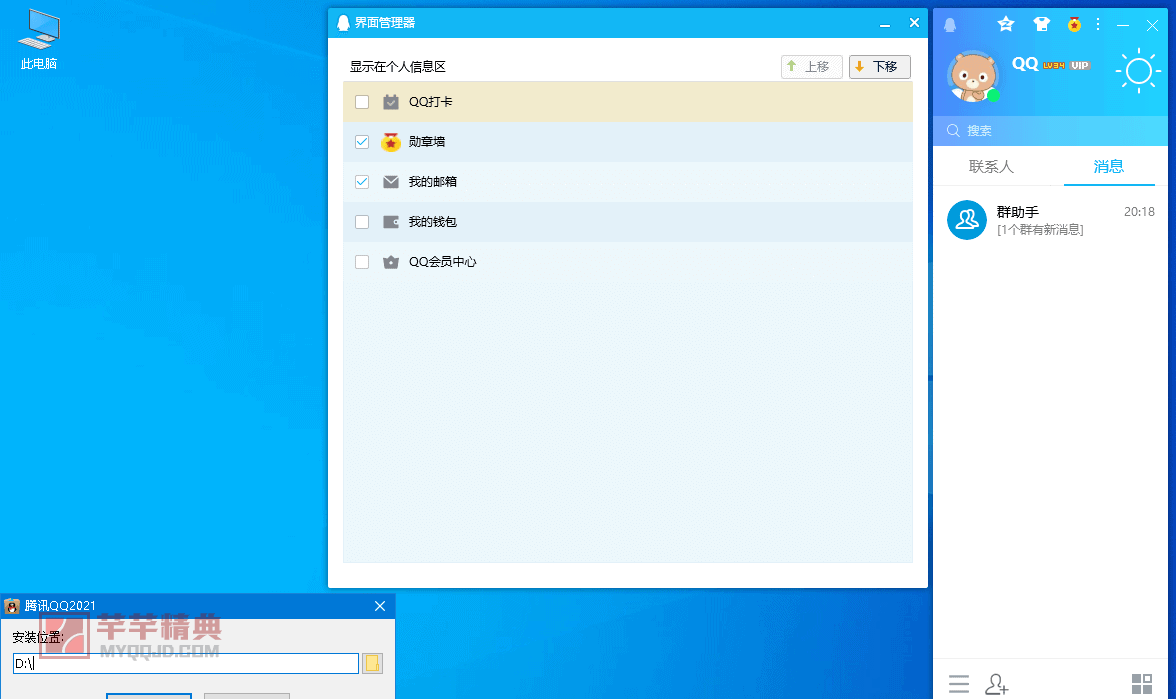Screen dimensions: 1176x699
Task: Click the LV34 level badge
Action: (1054, 65)
